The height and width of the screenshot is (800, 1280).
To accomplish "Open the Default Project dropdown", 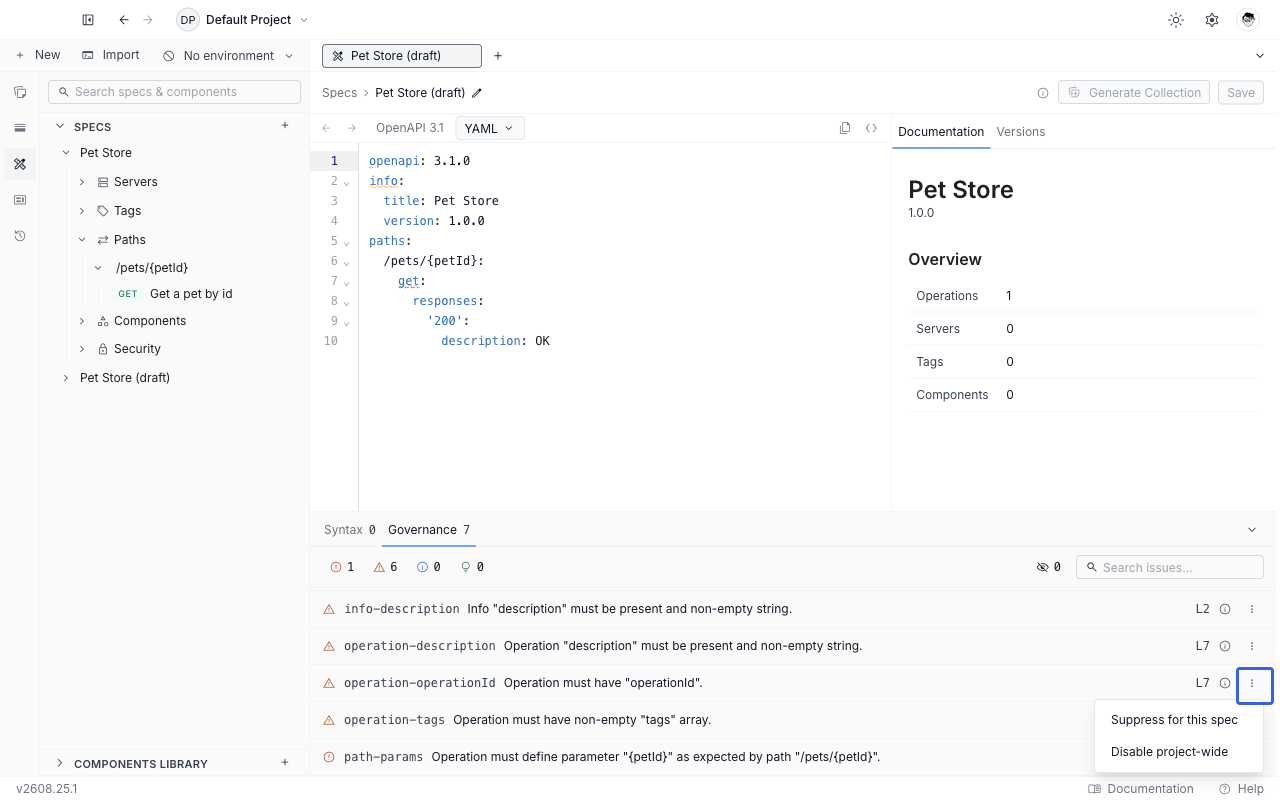I will click(243, 20).
